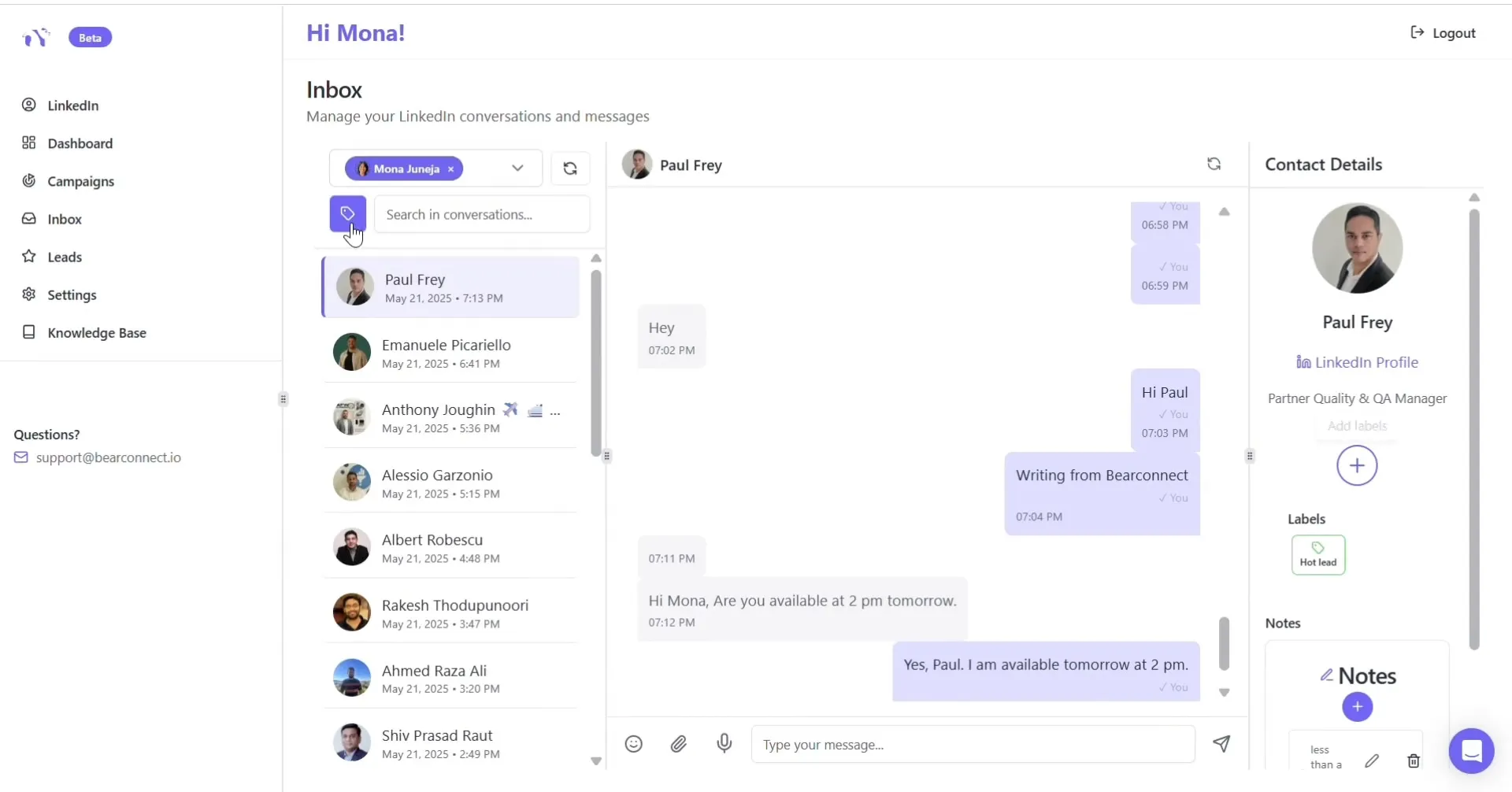Screen dimensions: 1512x792
Task: Add a new note with plus button
Action: coord(1357,707)
